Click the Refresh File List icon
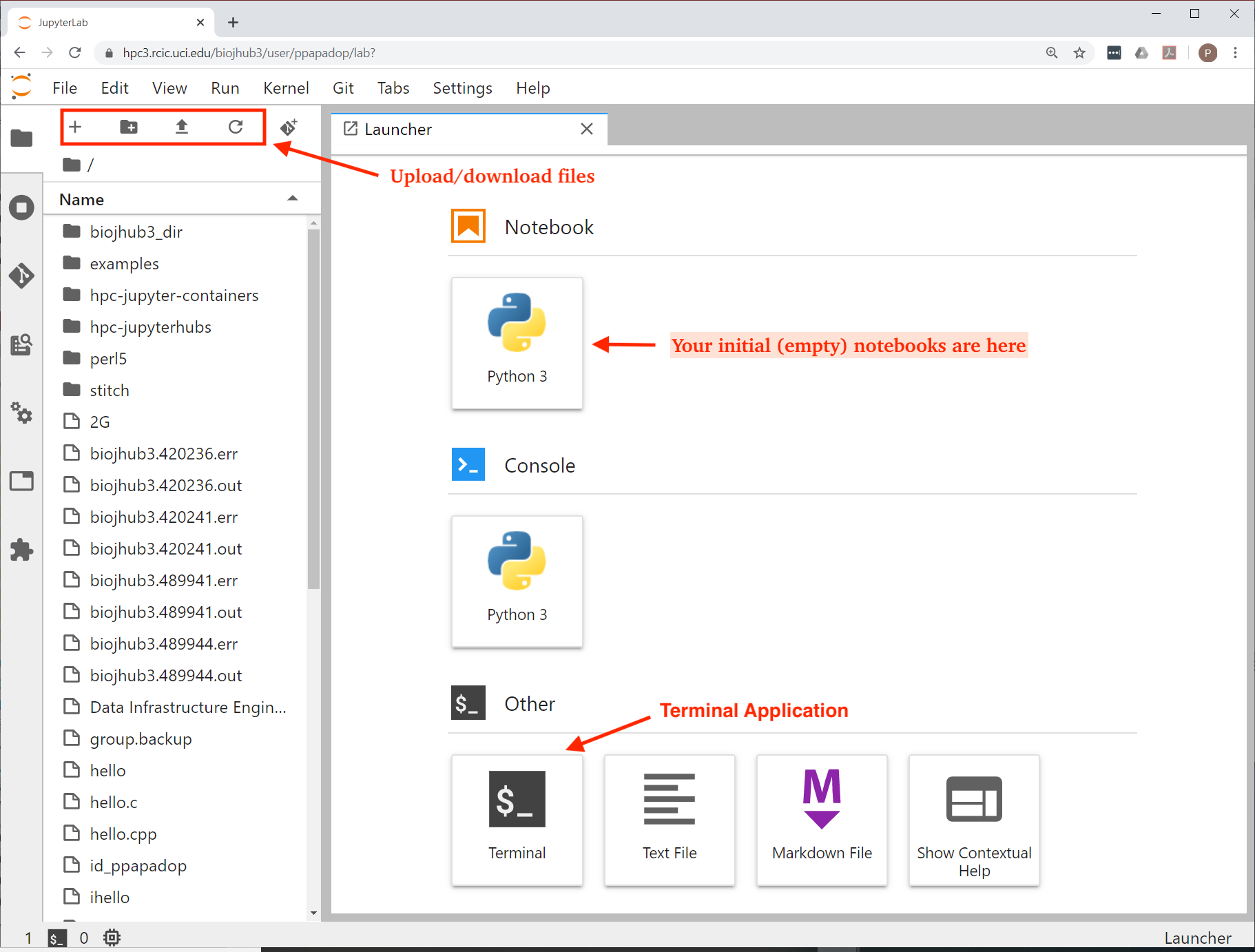Screen dimensions: 1255x952 click(x=236, y=127)
